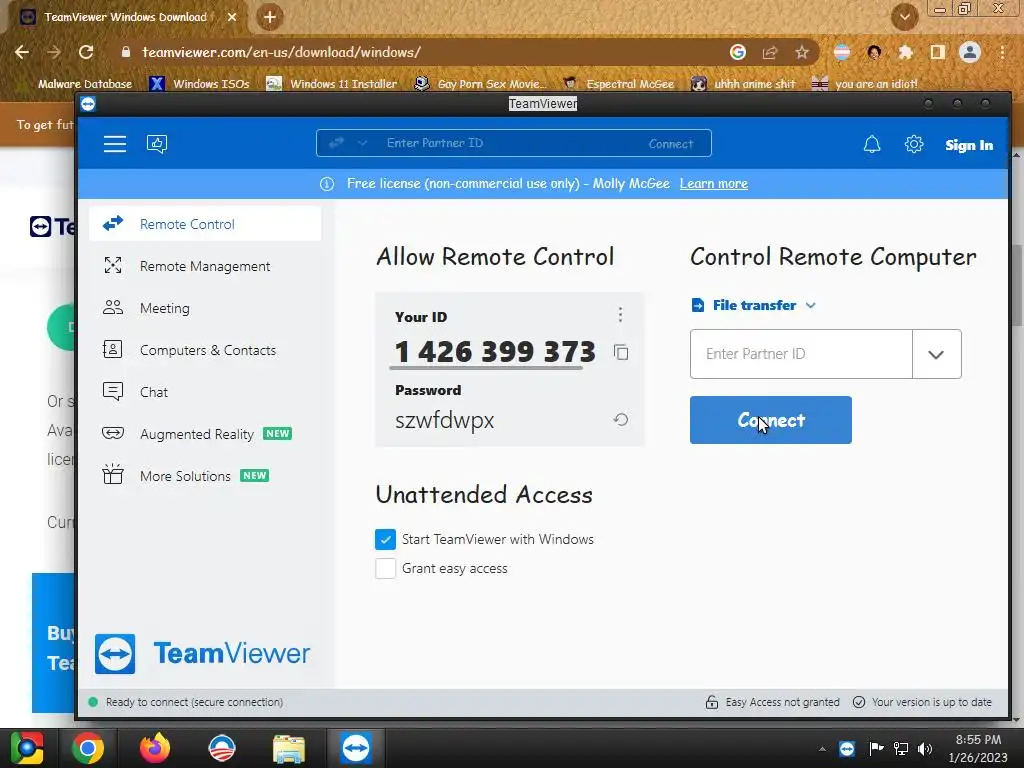Open File Explorer from the taskbar

289,748
